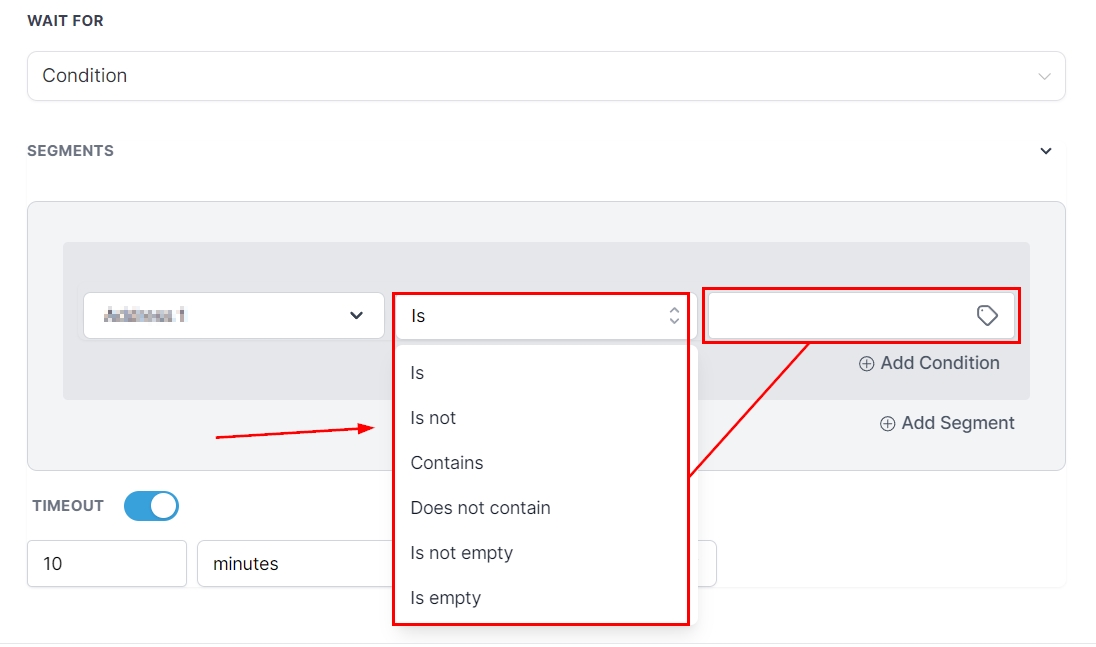
Task: Open the blurred field name dropdown
Action: point(233,316)
